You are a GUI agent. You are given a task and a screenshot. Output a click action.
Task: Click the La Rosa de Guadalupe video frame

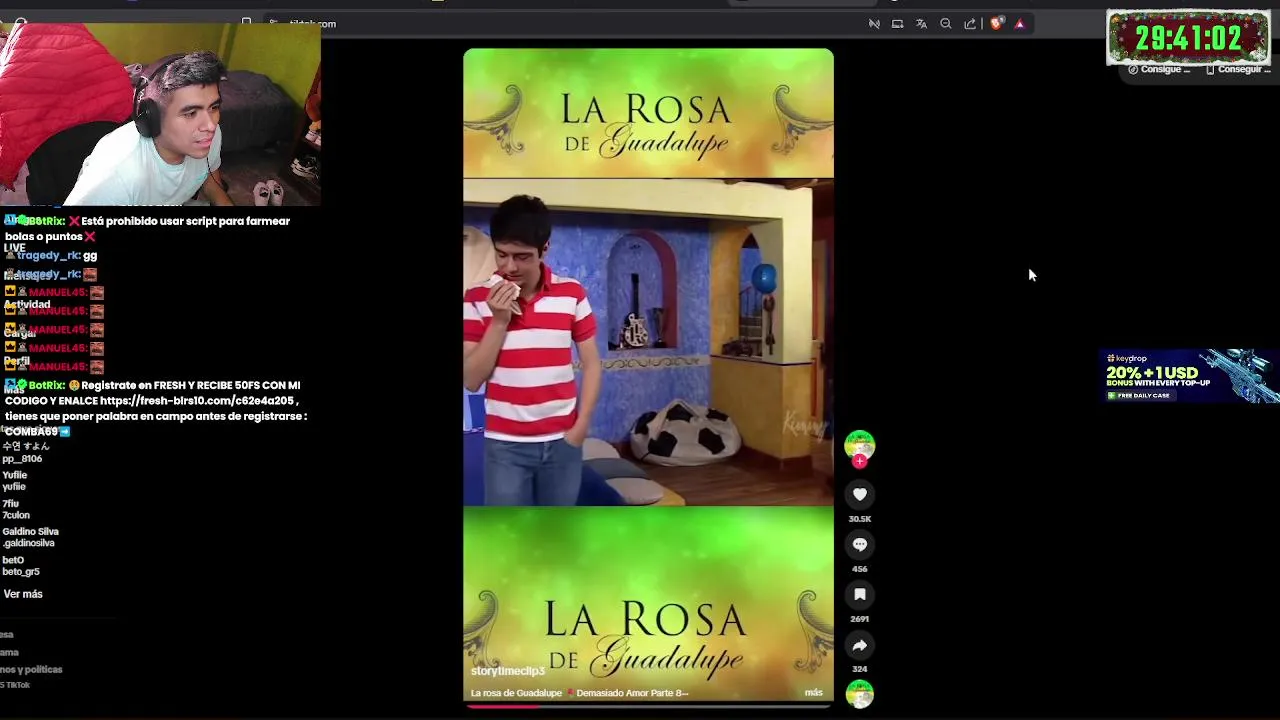(x=648, y=342)
